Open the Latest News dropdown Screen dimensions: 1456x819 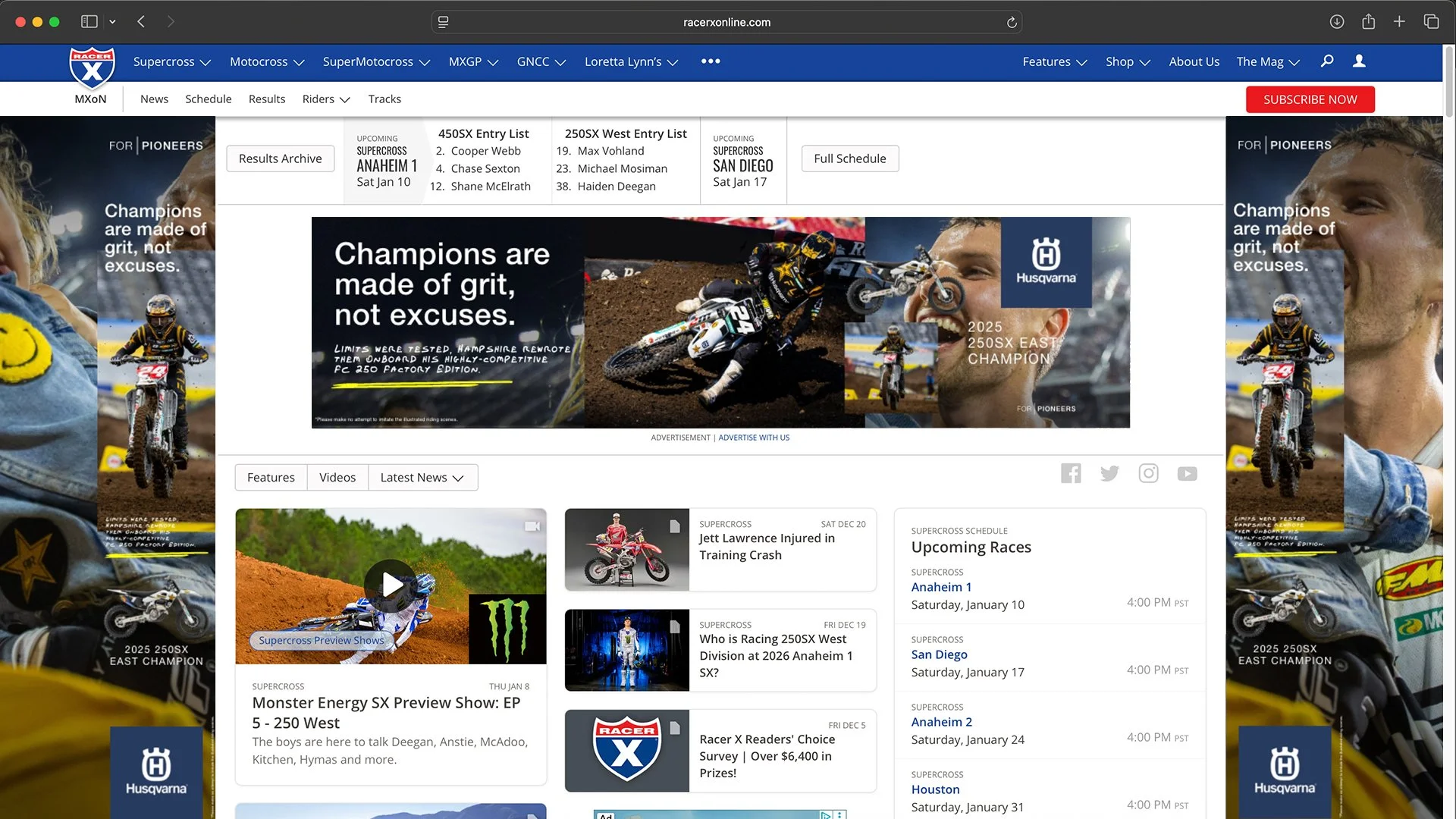422,478
